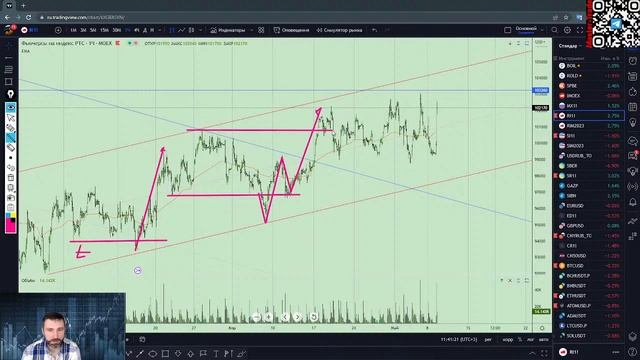Select the pink highlighted line drawing tool

pyautogui.click(x=11, y=138)
